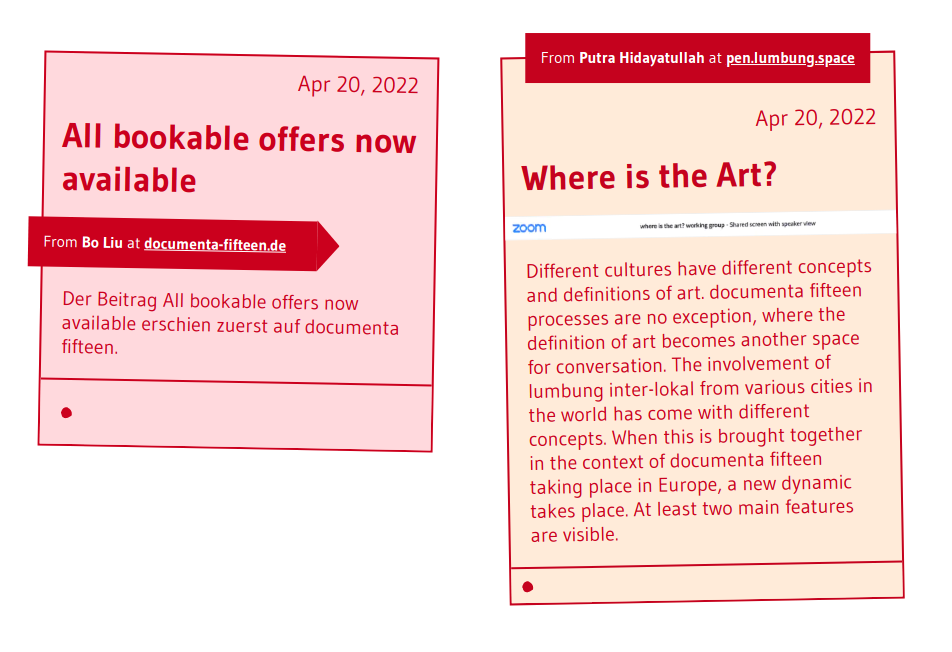This screenshot has width=952, height=652.
Task: Open the pen.lumbung.space source link
Action: point(790,58)
